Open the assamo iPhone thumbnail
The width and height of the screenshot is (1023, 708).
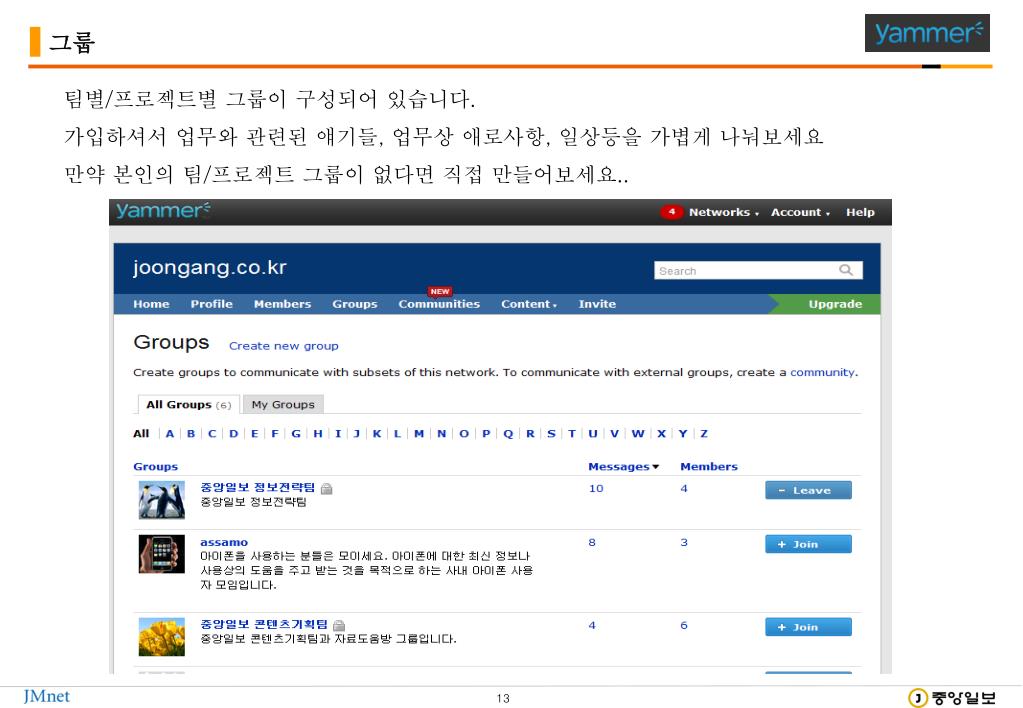[x=162, y=554]
